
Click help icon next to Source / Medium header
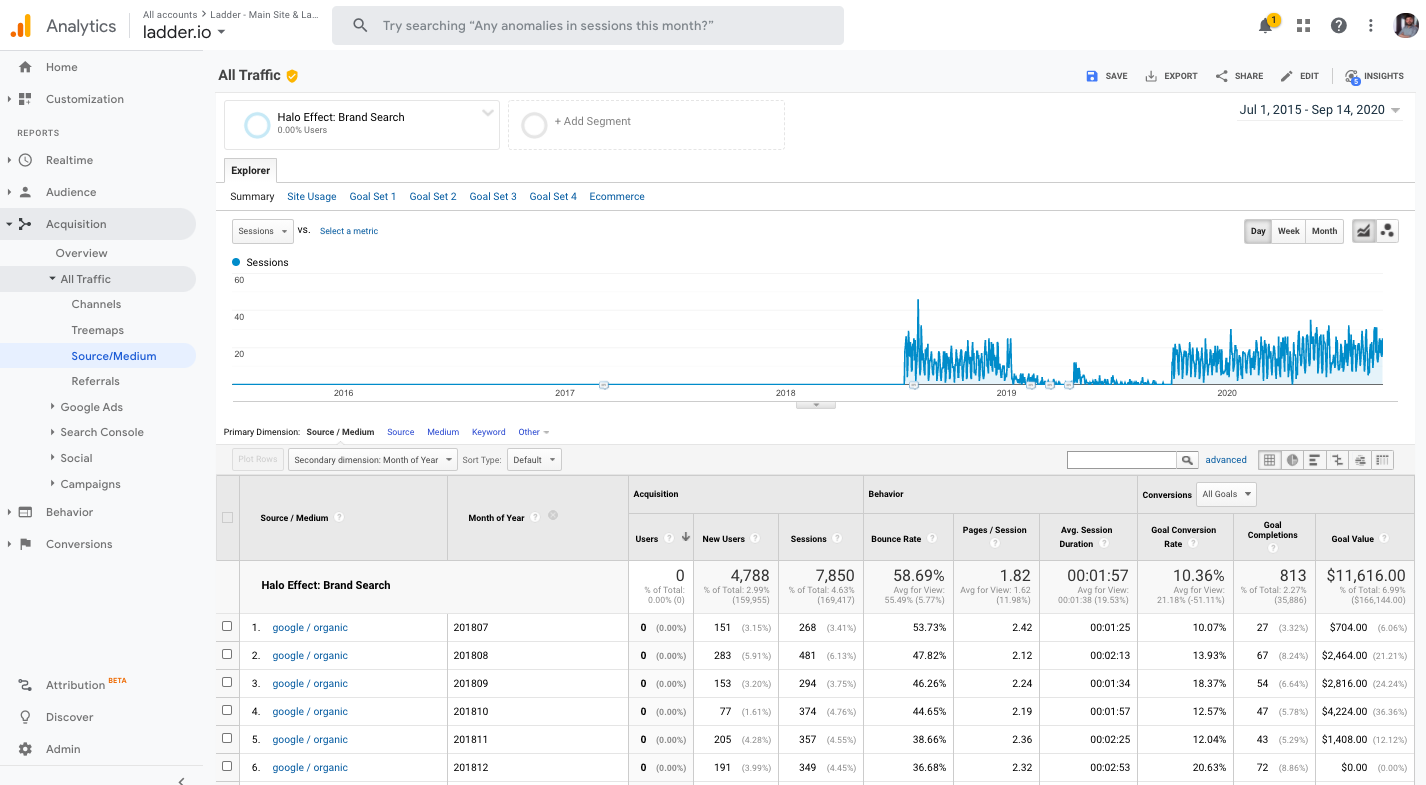(x=340, y=518)
